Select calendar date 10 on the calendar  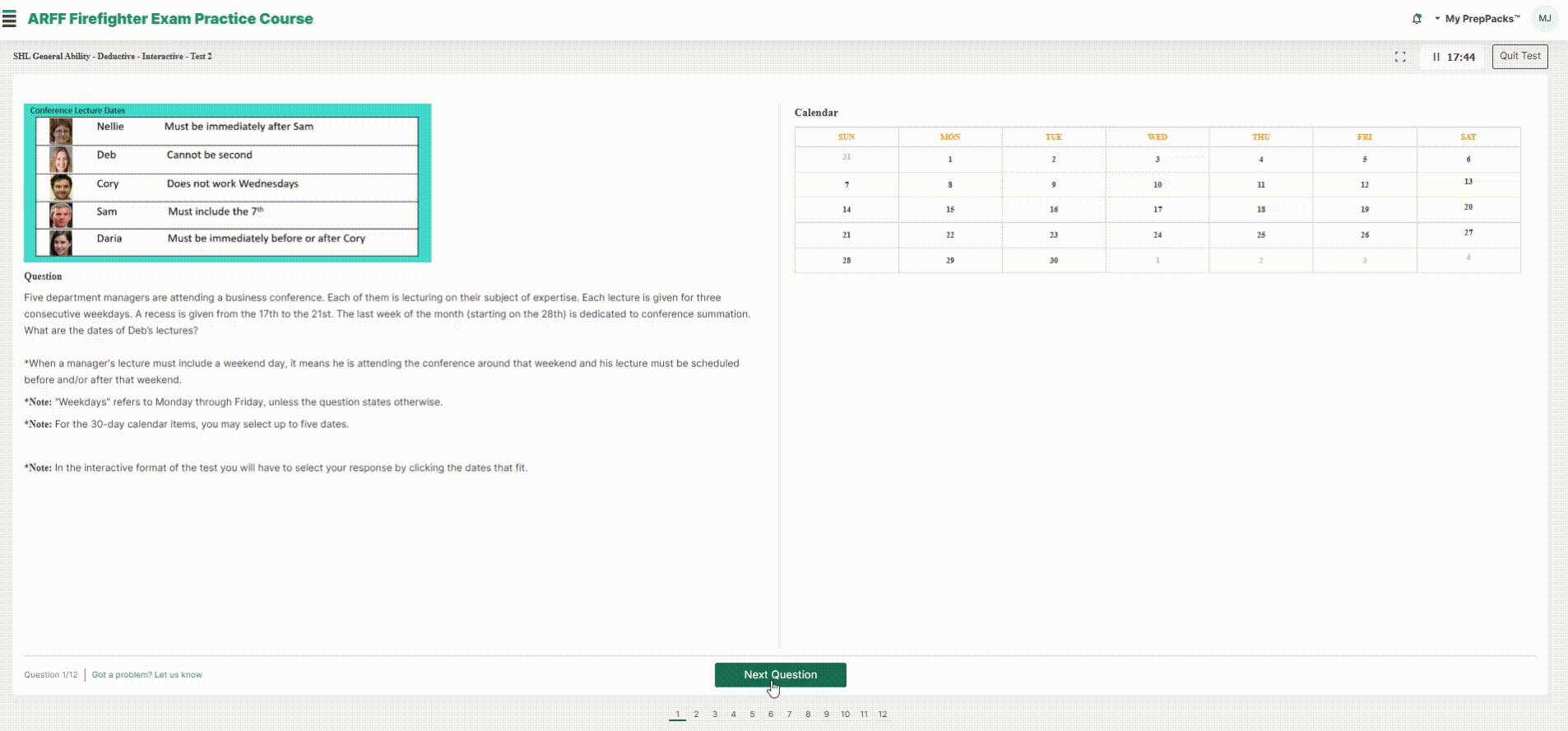1157,185
